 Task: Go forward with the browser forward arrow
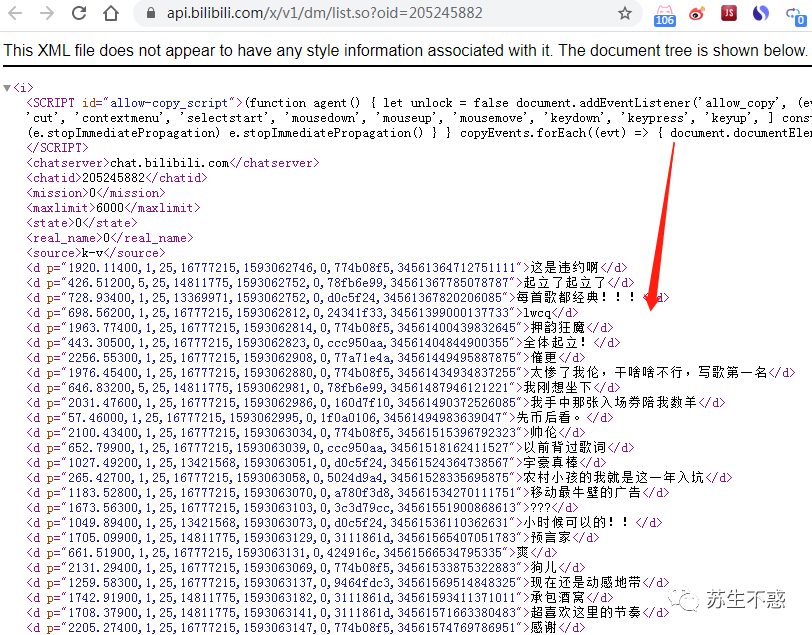(x=47, y=13)
